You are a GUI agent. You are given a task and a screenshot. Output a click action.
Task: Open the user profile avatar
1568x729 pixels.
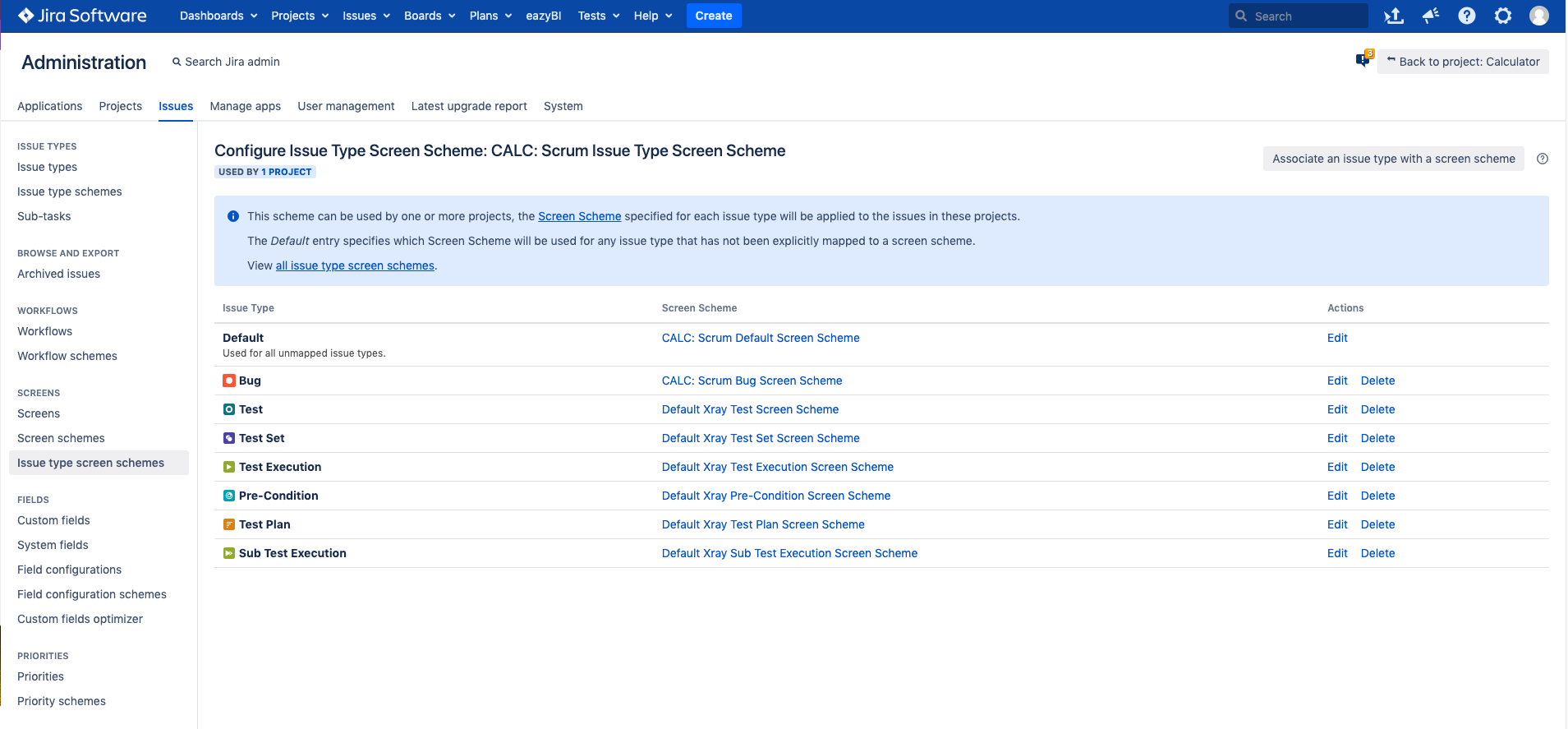tap(1539, 16)
